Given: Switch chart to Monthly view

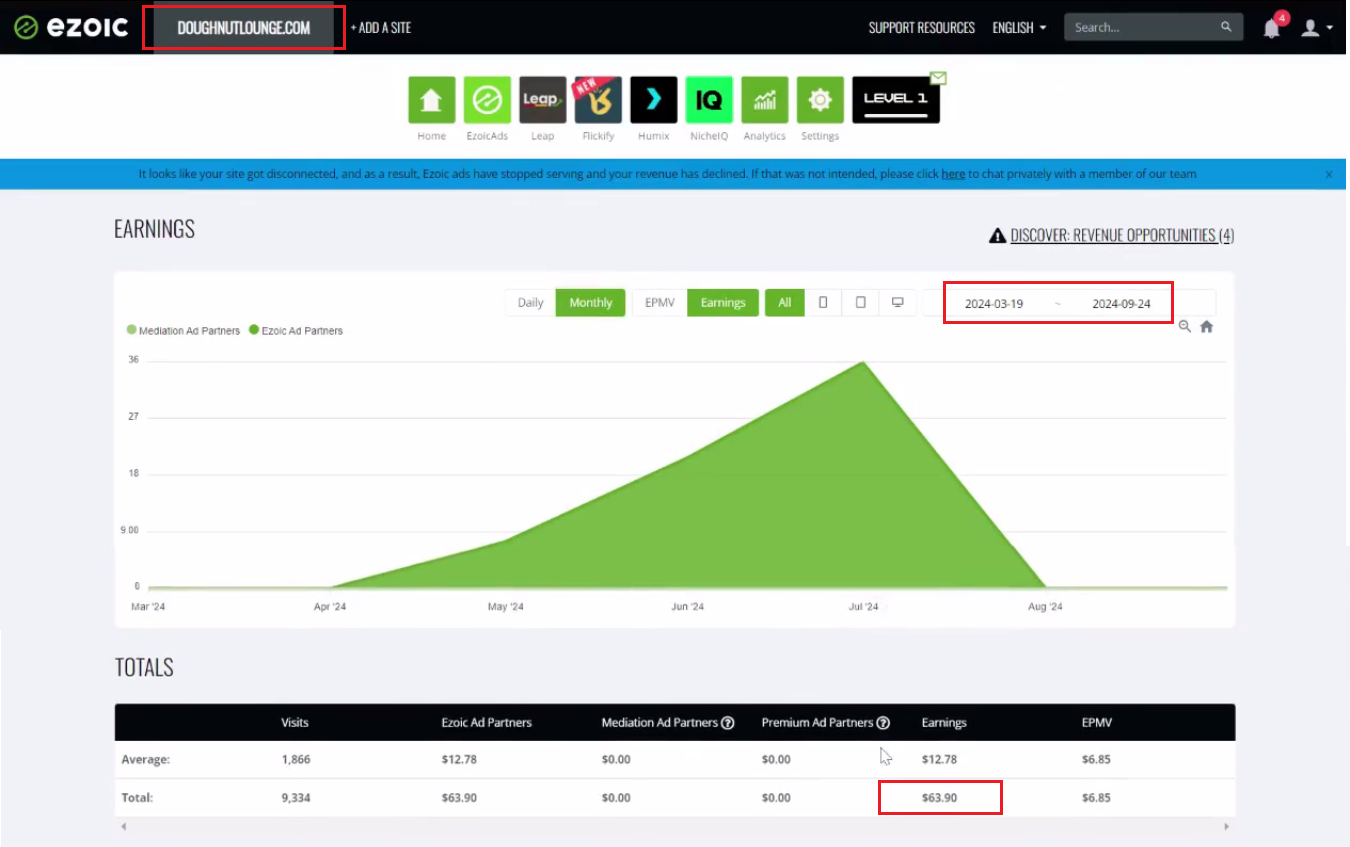Looking at the screenshot, I should (591, 302).
